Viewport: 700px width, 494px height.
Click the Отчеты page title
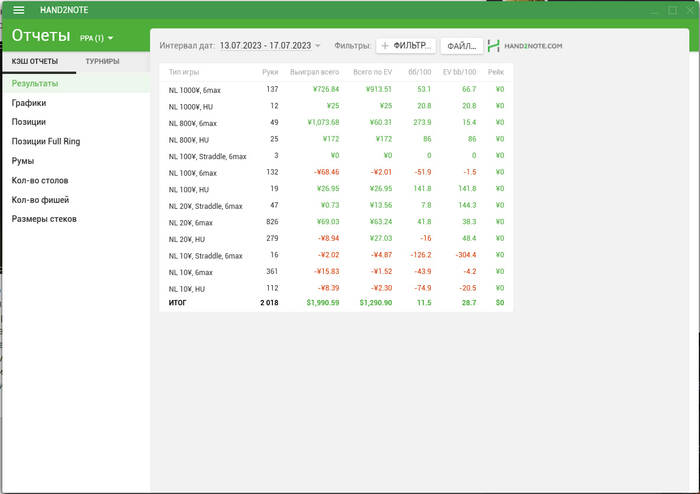point(41,35)
